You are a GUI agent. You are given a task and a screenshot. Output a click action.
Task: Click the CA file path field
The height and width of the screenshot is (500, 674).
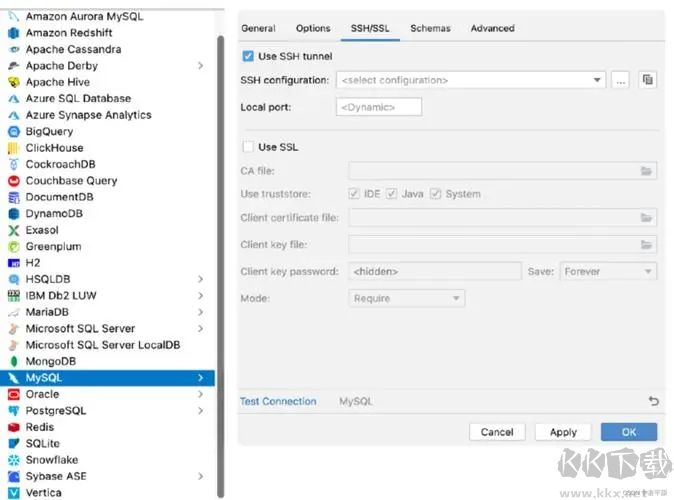[502, 171]
